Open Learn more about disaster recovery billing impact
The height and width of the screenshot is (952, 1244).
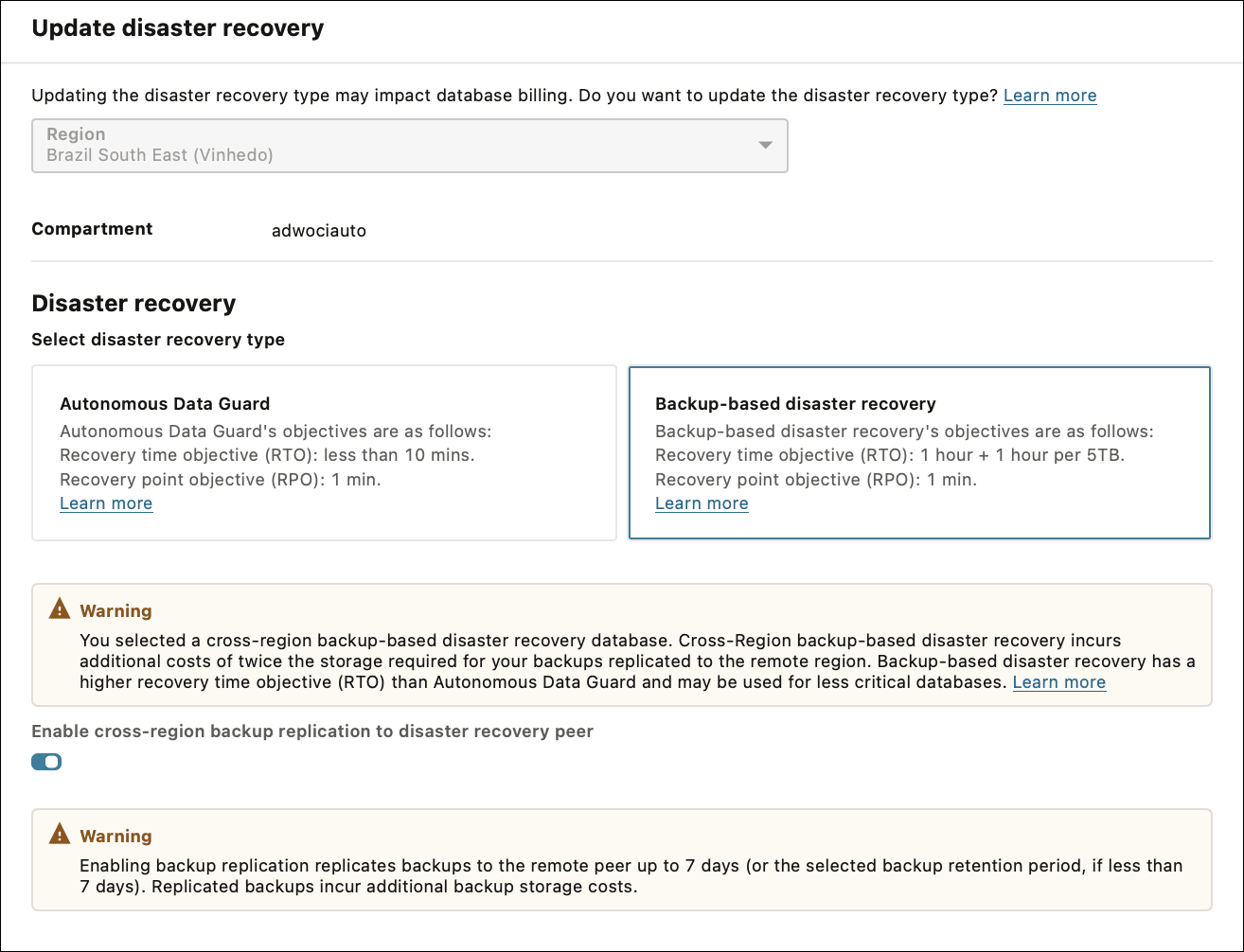point(1049,95)
